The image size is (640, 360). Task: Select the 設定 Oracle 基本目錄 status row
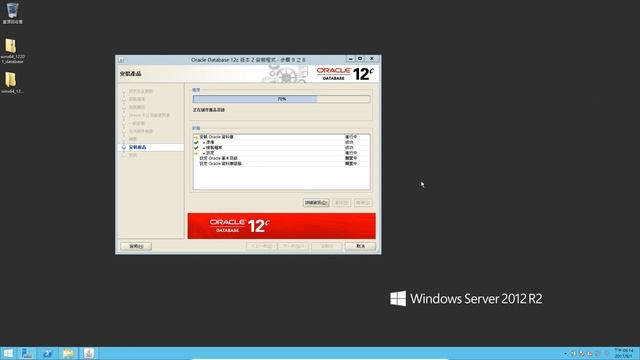coord(281,158)
